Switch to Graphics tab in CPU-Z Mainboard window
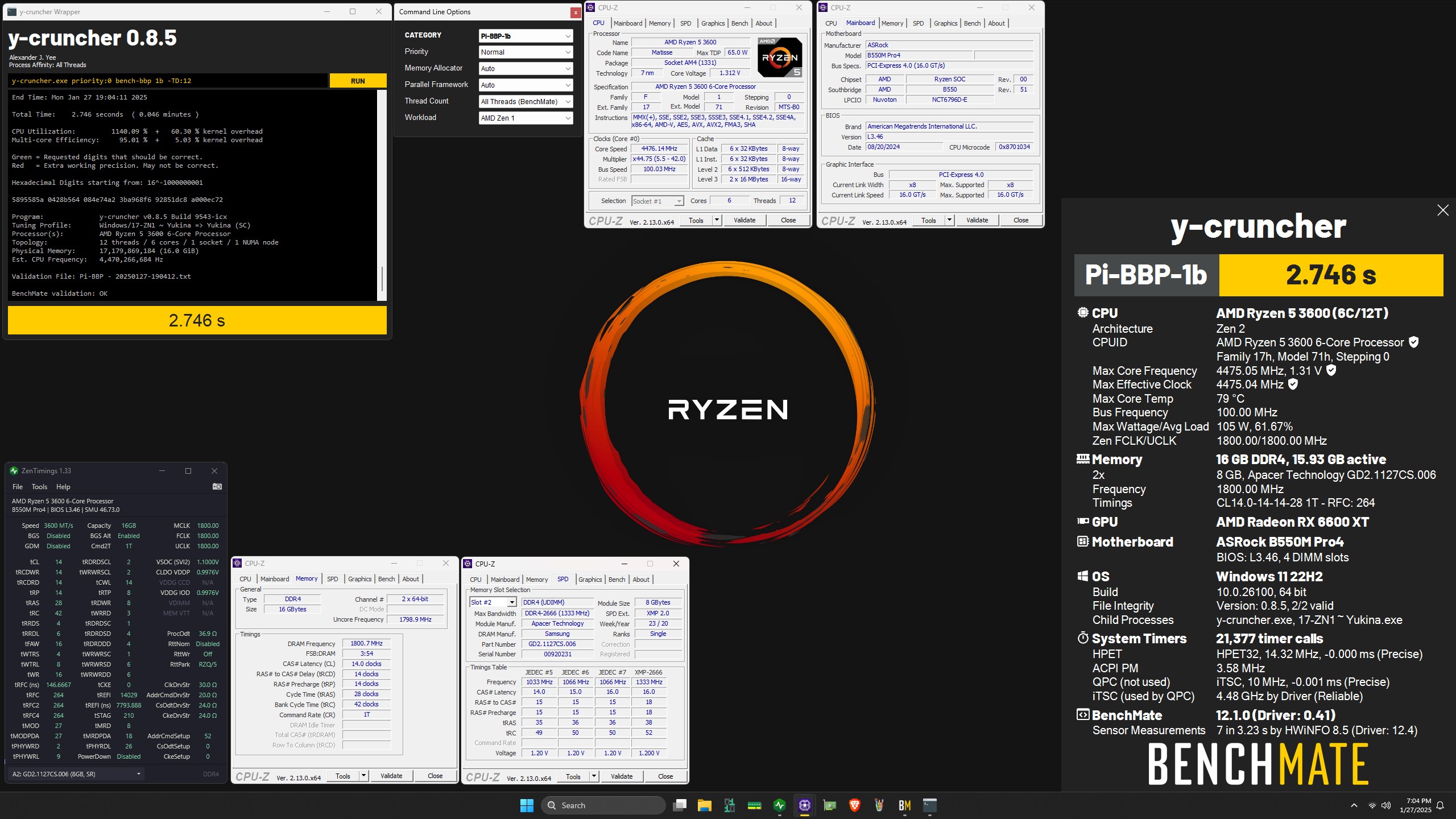This screenshot has height=819, width=1456. [x=945, y=23]
